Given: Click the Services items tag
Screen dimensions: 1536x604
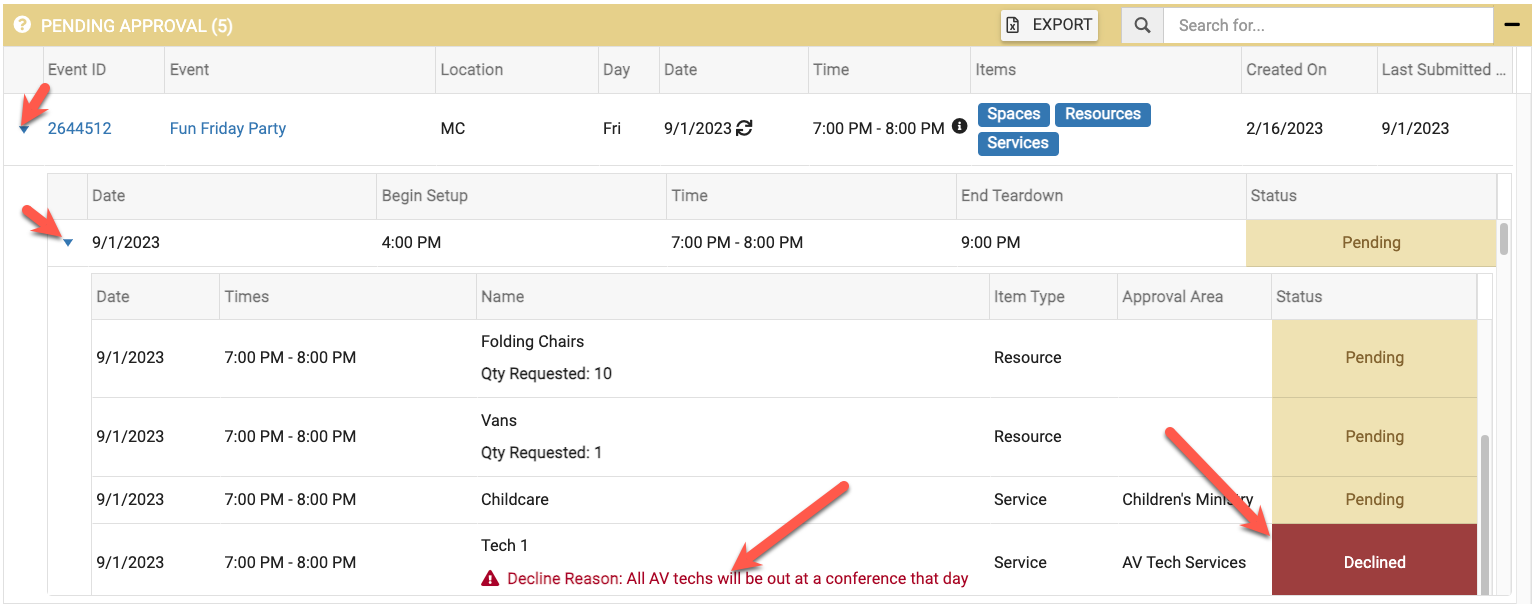Looking at the screenshot, I should coord(1017,143).
